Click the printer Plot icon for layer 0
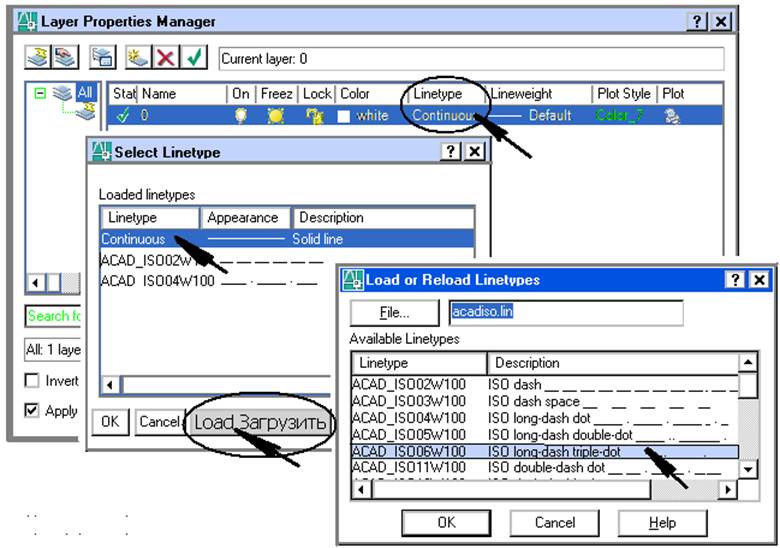 (x=673, y=116)
